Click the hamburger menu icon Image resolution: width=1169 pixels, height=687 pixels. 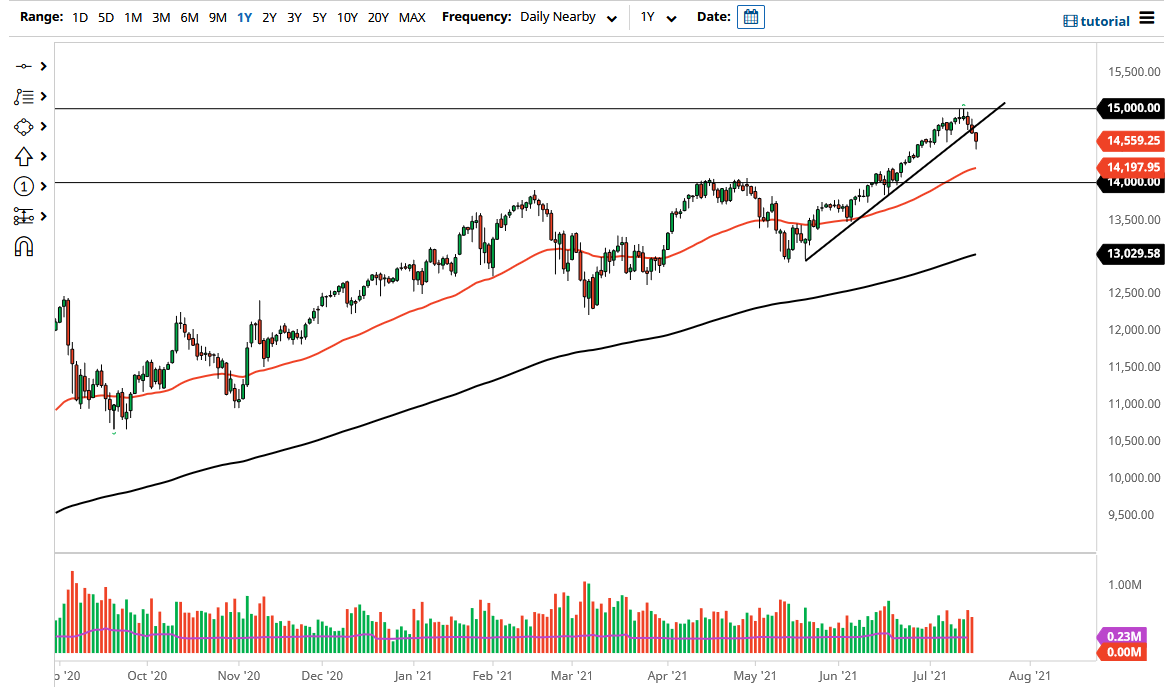click(1147, 18)
